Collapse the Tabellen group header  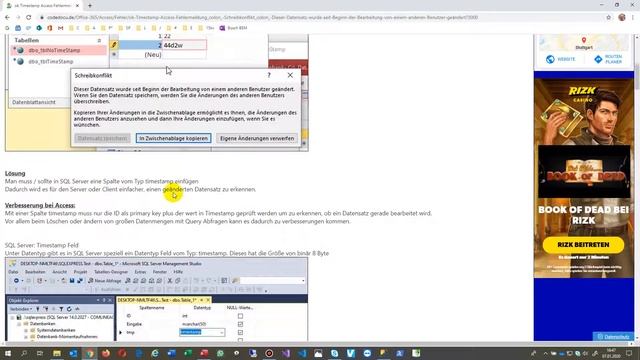click(99, 40)
